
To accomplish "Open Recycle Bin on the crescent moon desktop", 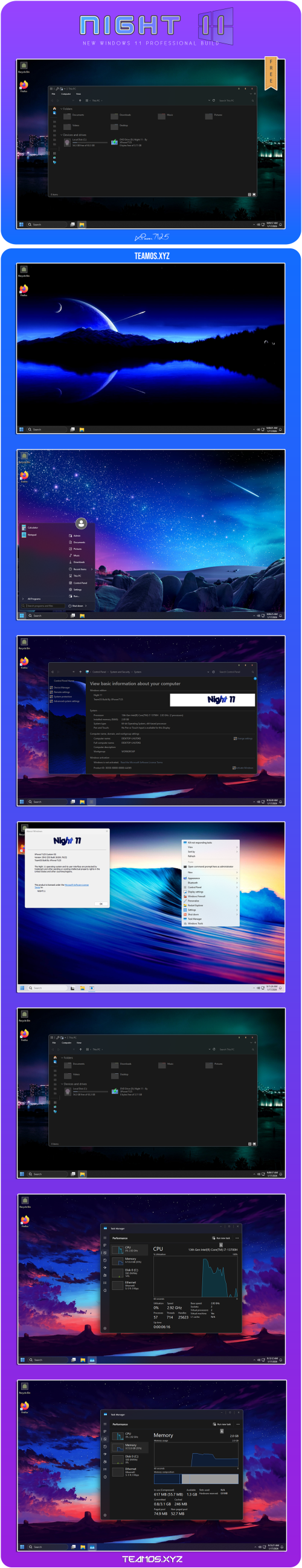I will [23, 271].
